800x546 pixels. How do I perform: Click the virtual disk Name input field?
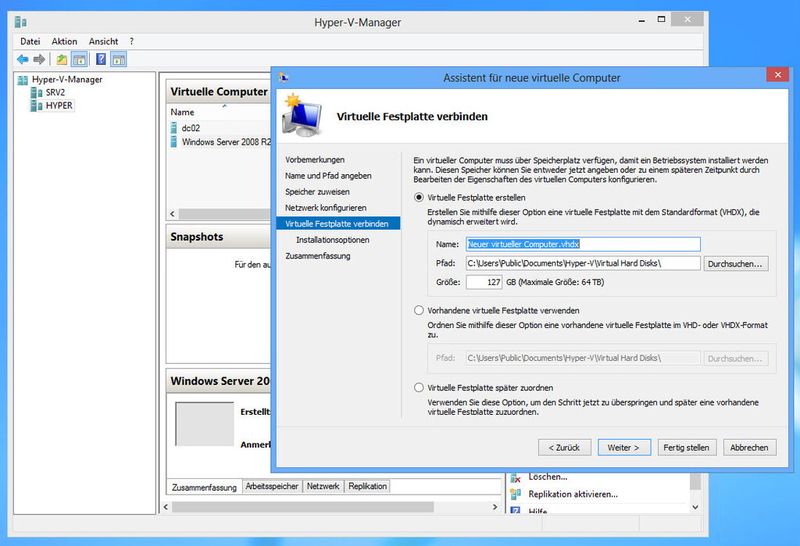point(583,244)
